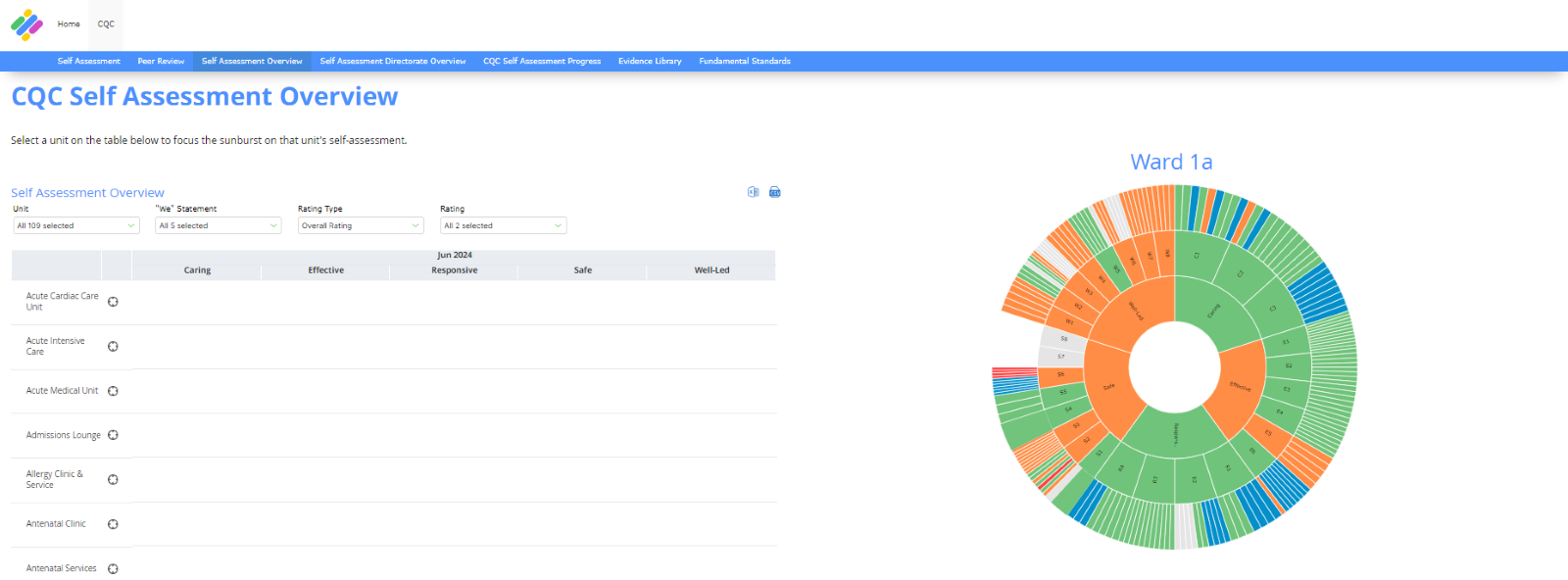Select CQC in top navigation
Image resolution: width=1568 pixels, height=580 pixels.
tap(106, 24)
